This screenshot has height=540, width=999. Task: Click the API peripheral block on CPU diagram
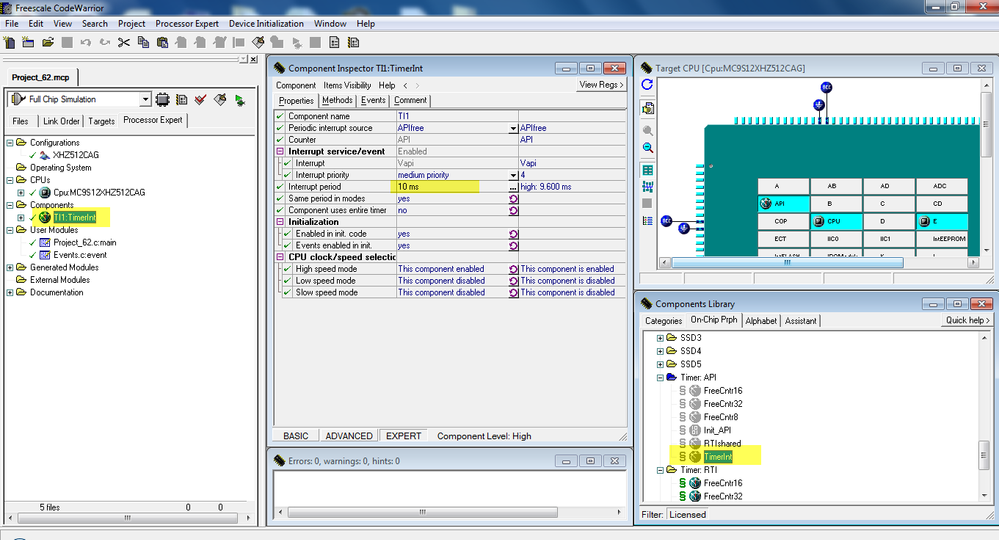[x=784, y=204]
